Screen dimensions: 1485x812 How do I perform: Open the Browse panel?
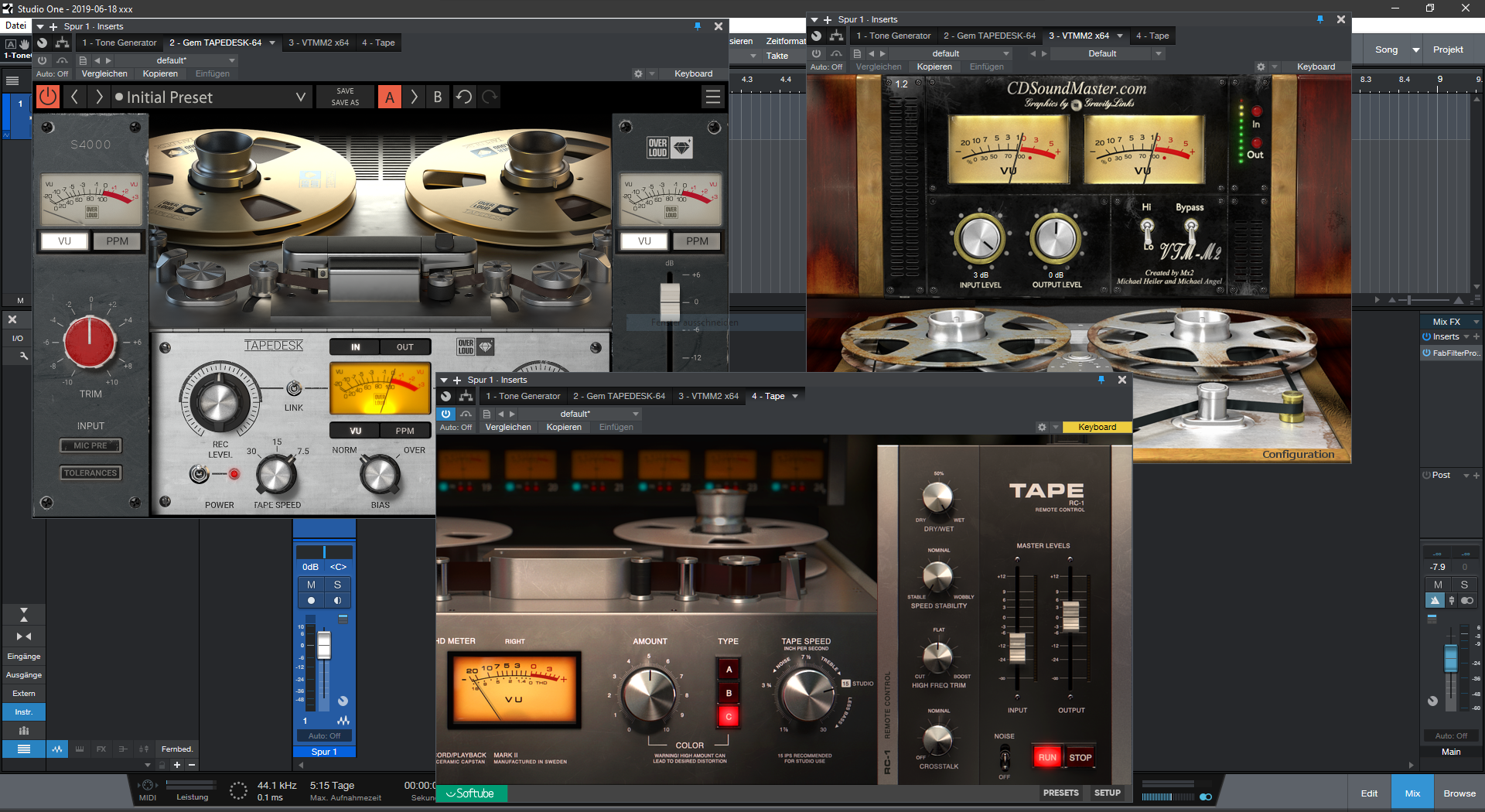tap(1459, 793)
